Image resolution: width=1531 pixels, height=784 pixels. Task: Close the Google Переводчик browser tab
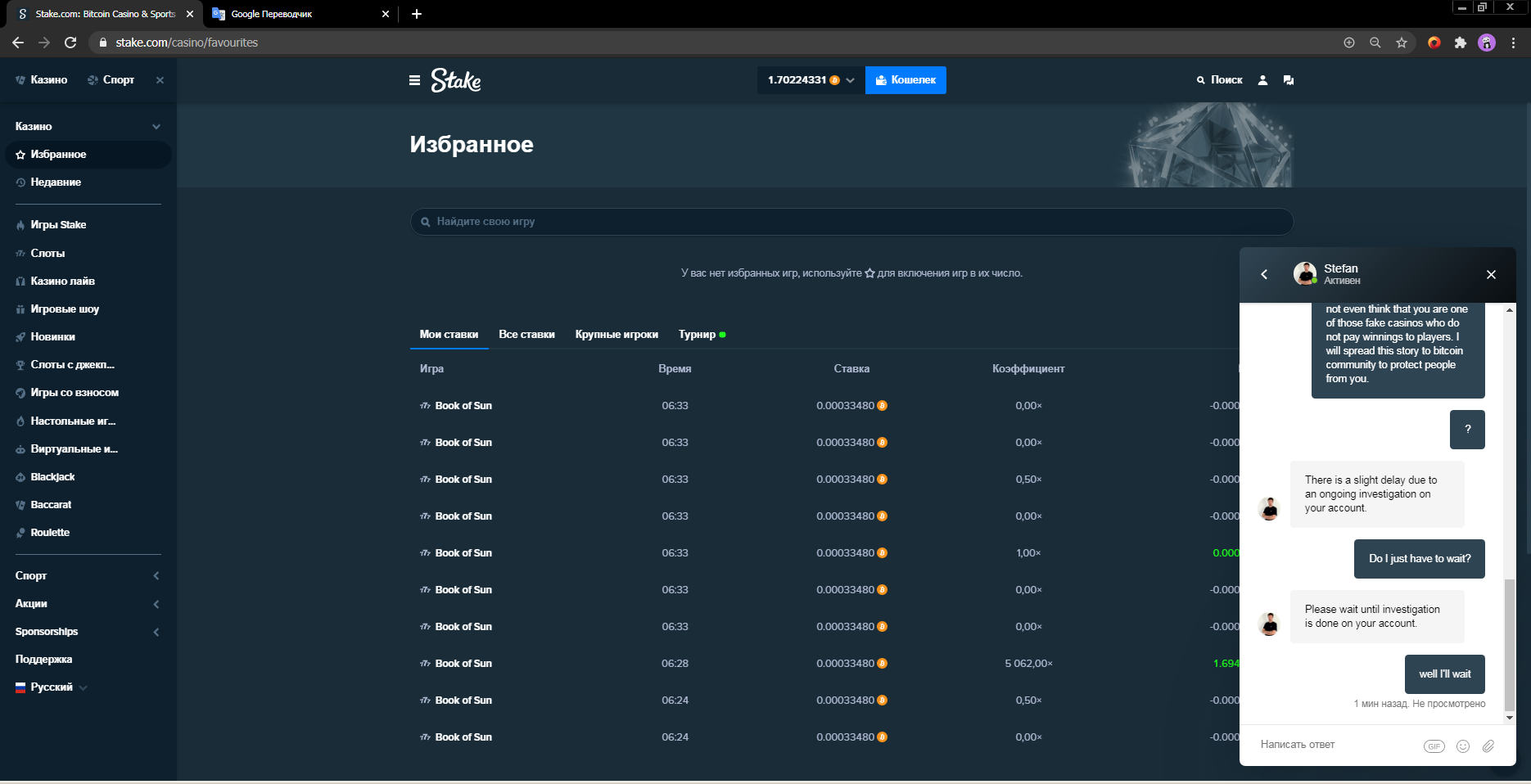pos(386,14)
